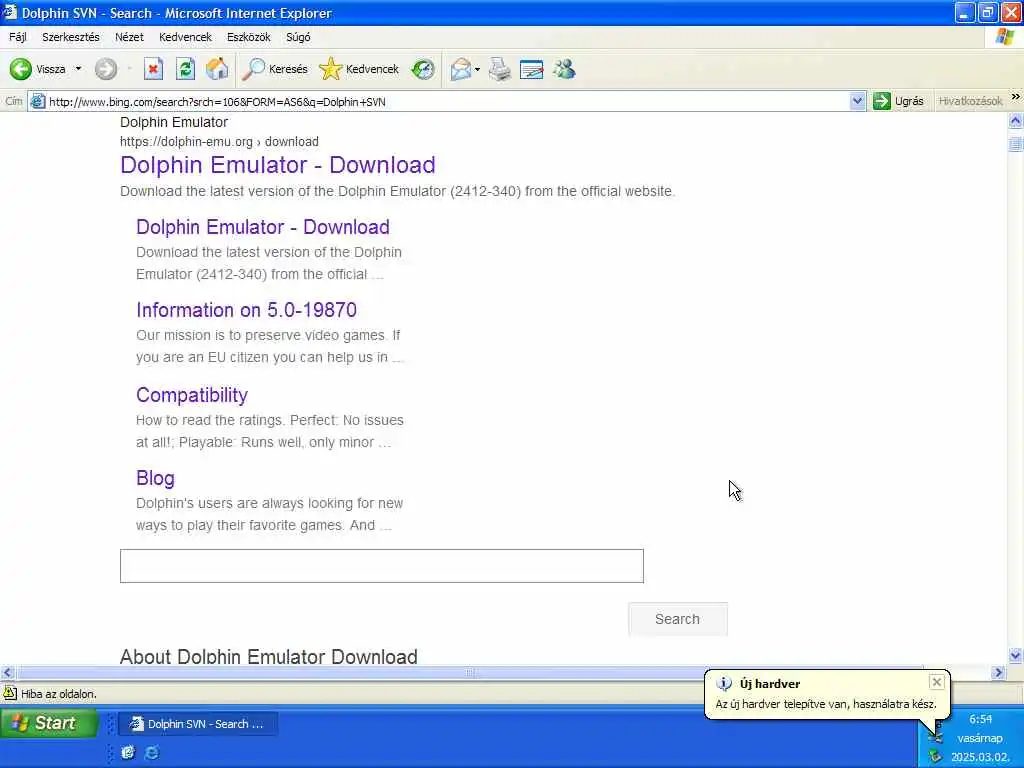Screen dimensions: 1024x768
Task: Expand the toolbar overflow chevron
Action: click(1015, 97)
